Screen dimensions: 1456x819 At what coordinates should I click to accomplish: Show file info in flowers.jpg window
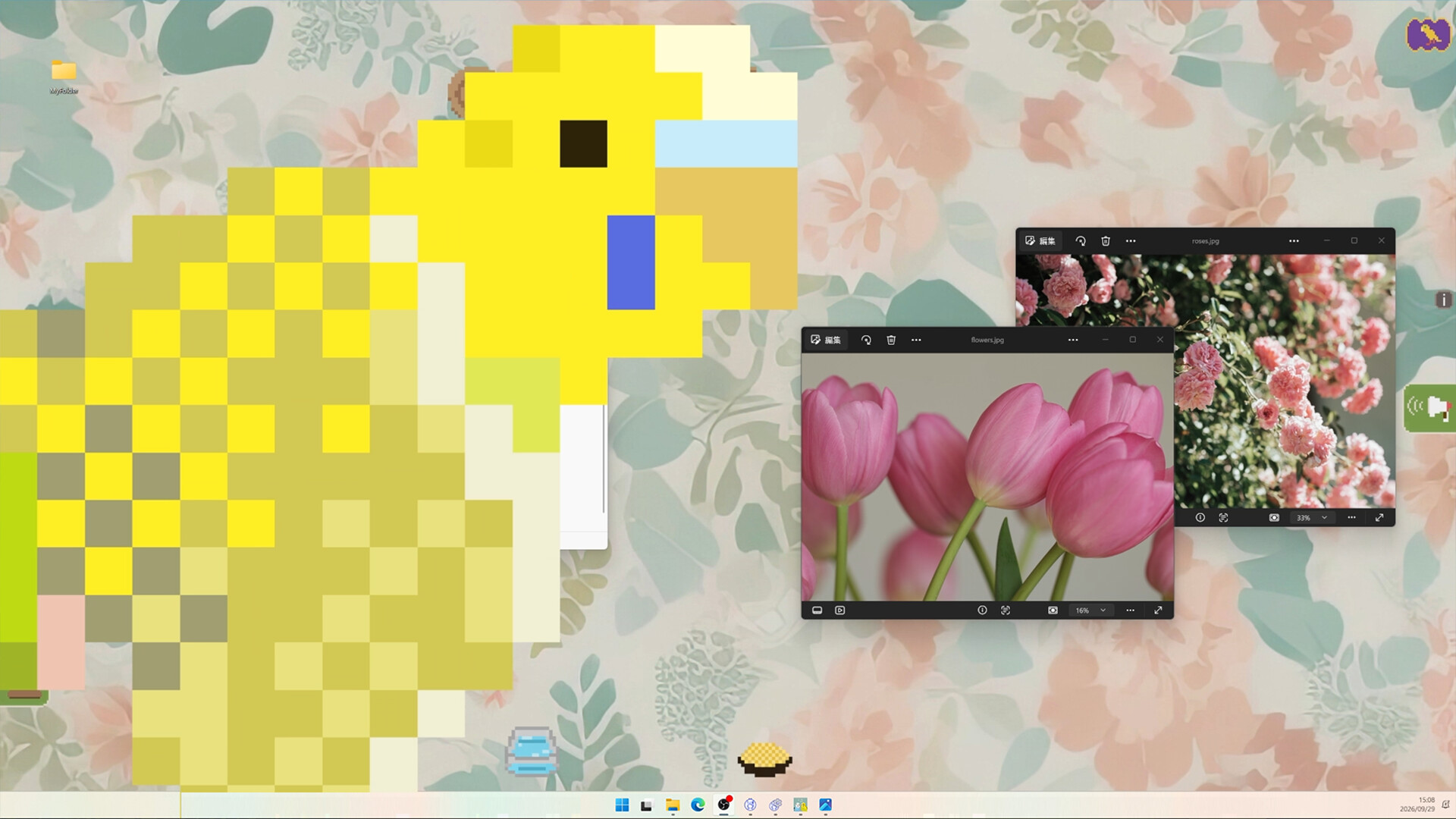[982, 610]
